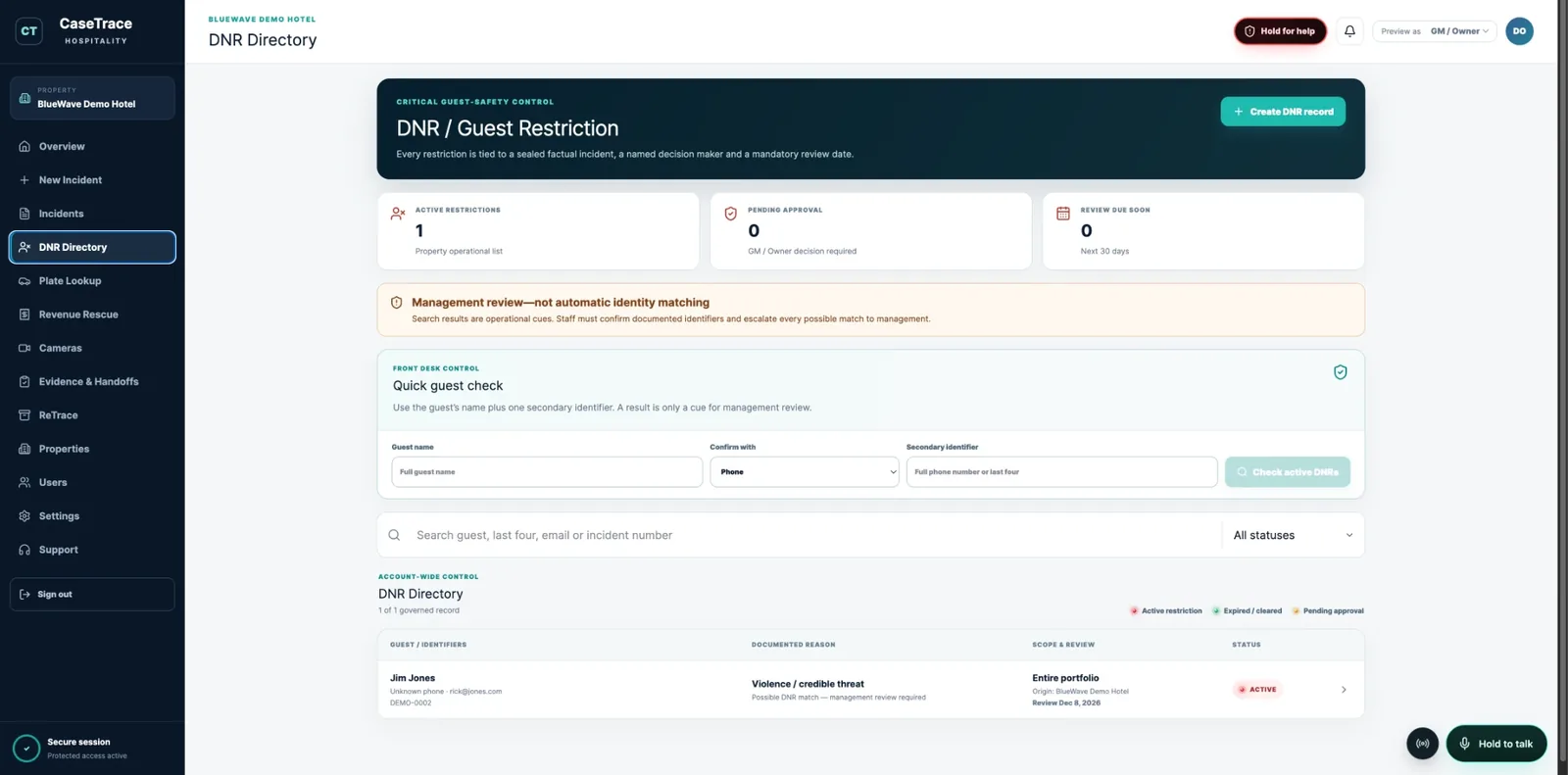
Task: Click the Review Due Soon calendar icon
Action: (x=1063, y=214)
